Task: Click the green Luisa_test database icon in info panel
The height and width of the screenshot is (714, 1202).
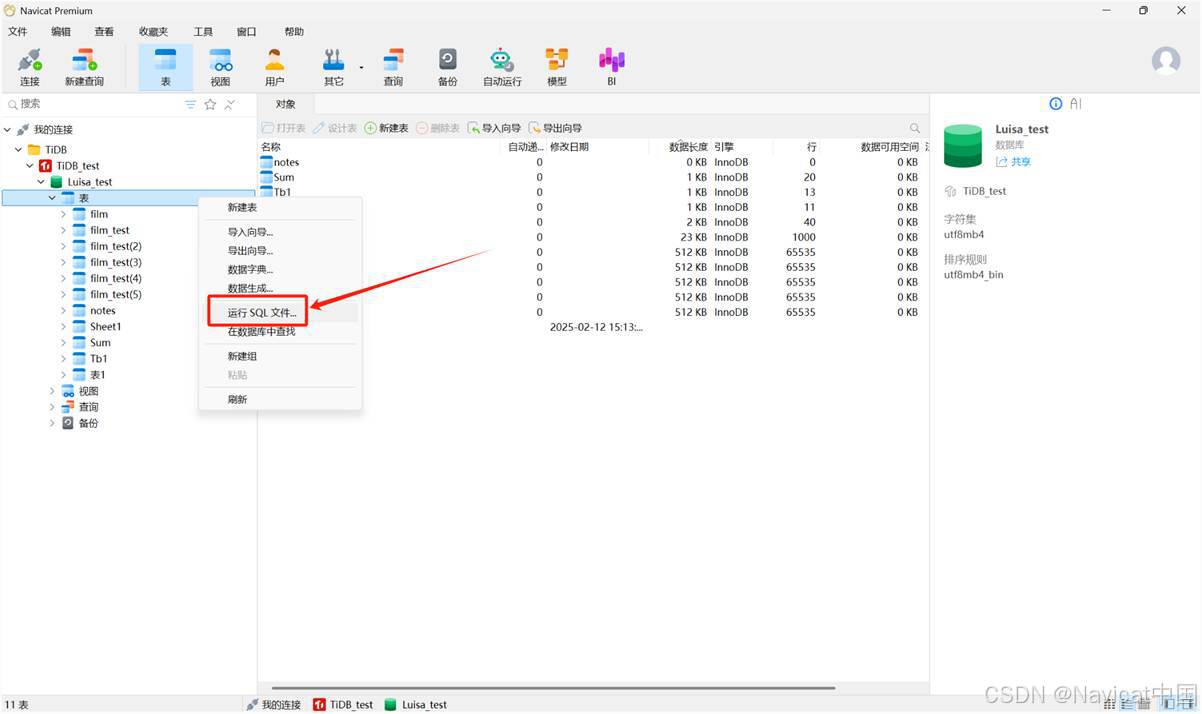Action: [964, 145]
